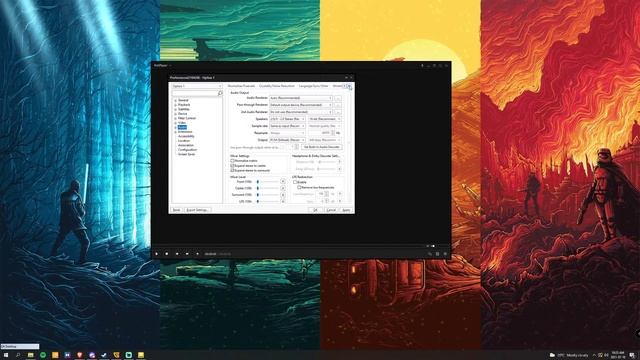The width and height of the screenshot is (640, 360).
Task: Expand the Playback tree node
Action: point(176,104)
